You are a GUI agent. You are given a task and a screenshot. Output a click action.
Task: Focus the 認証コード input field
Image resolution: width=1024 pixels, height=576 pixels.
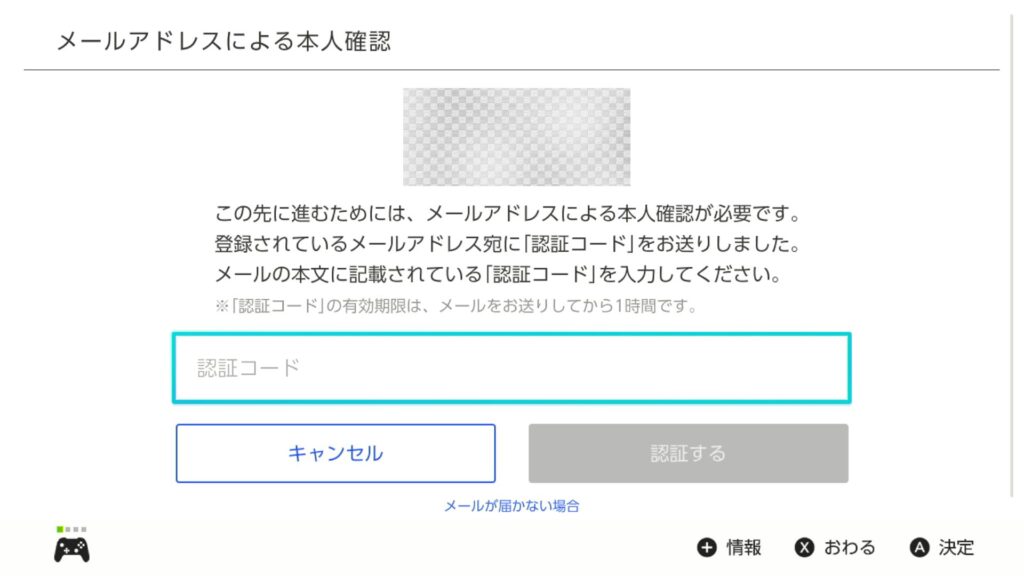tap(511, 368)
